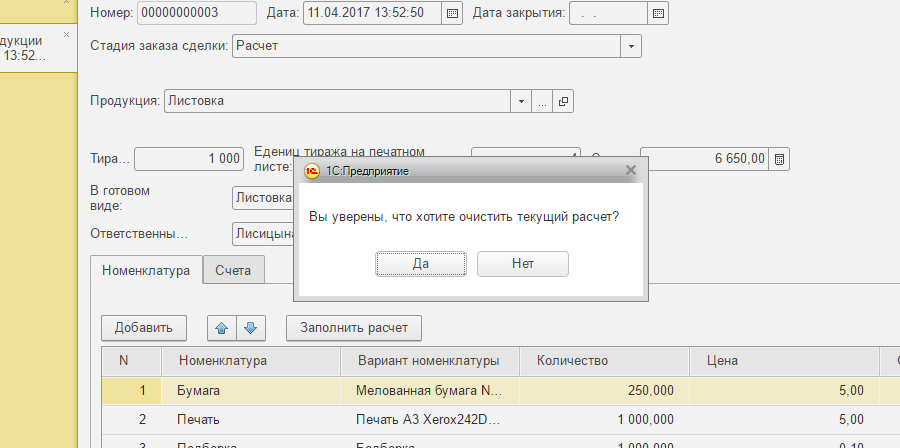Open calculator icon beside 6 650,00 field
Screen dimensions: 900x448
[x=781, y=159]
